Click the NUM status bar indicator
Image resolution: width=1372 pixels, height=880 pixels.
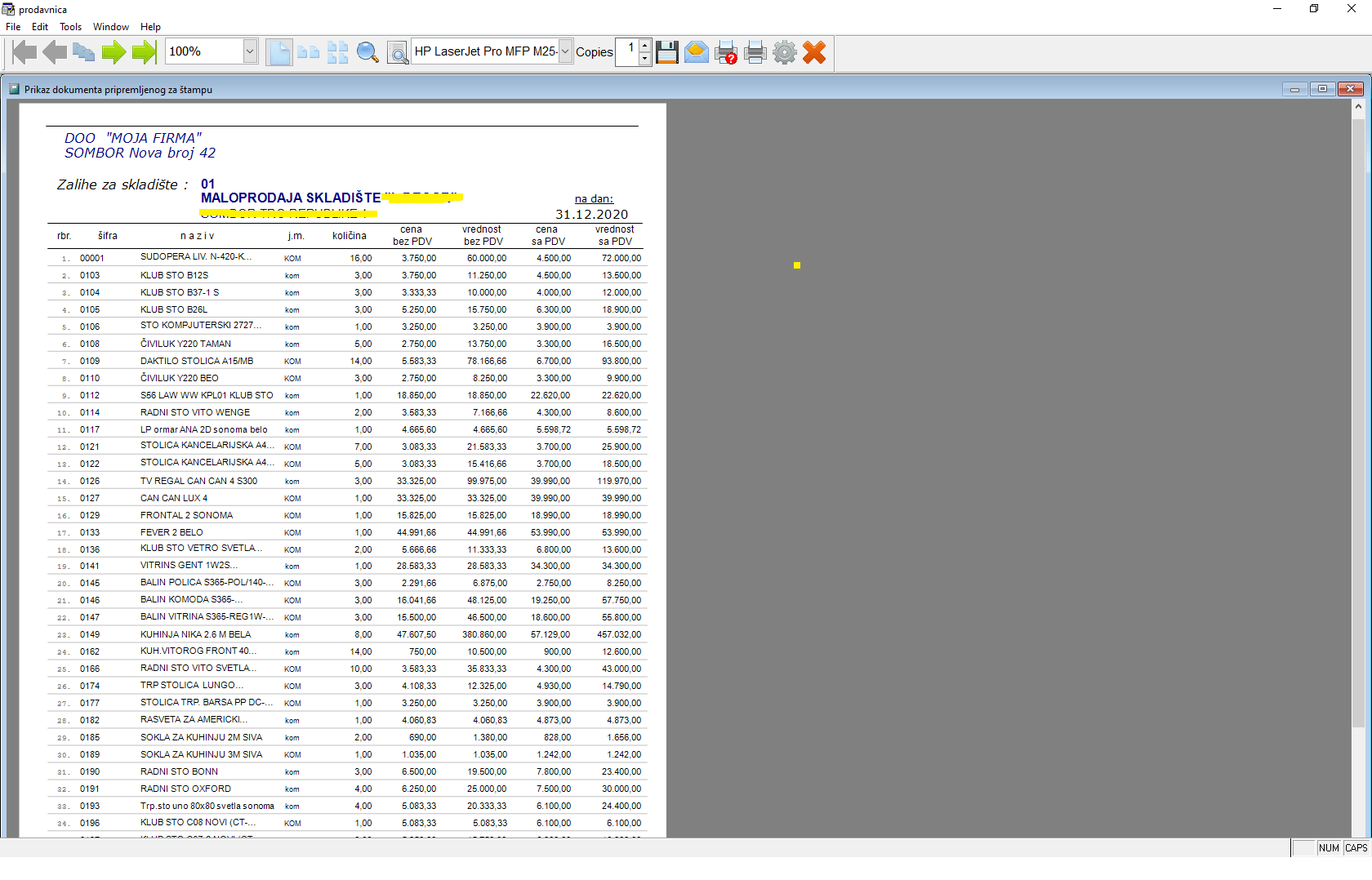click(1329, 848)
